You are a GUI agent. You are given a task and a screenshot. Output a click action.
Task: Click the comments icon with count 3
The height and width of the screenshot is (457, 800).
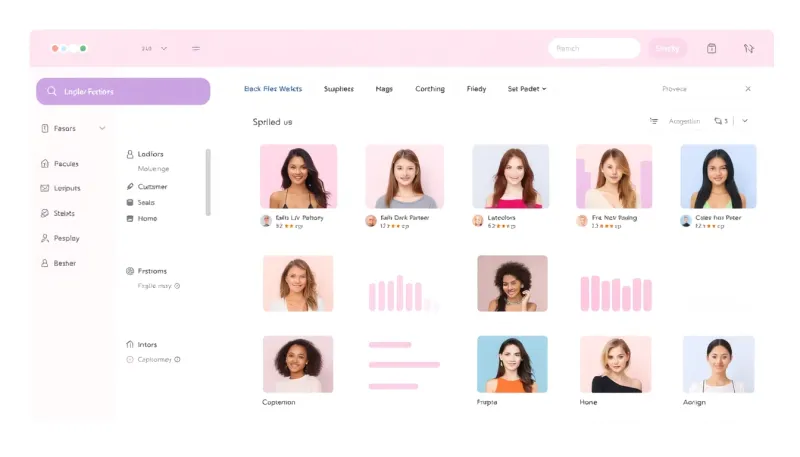pyautogui.click(x=718, y=121)
